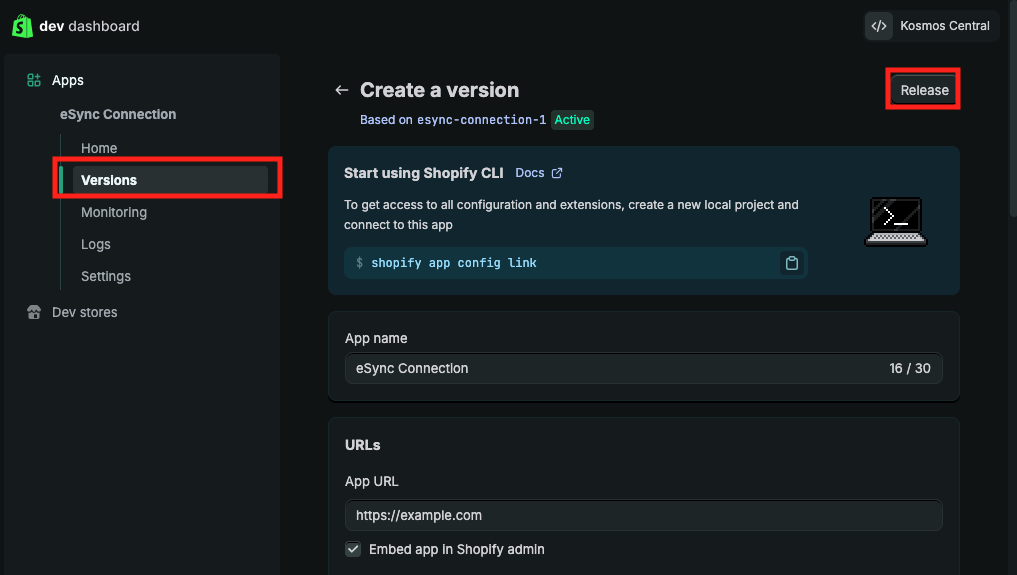1017x575 pixels.
Task: Click the Apps grid icon in sidebar
Action: click(x=34, y=80)
